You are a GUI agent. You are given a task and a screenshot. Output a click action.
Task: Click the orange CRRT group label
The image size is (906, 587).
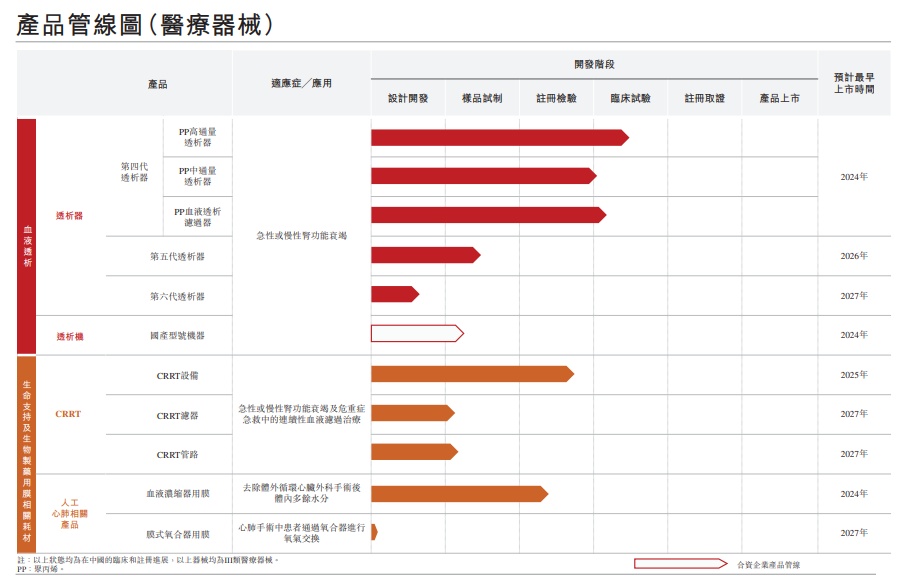click(x=68, y=414)
